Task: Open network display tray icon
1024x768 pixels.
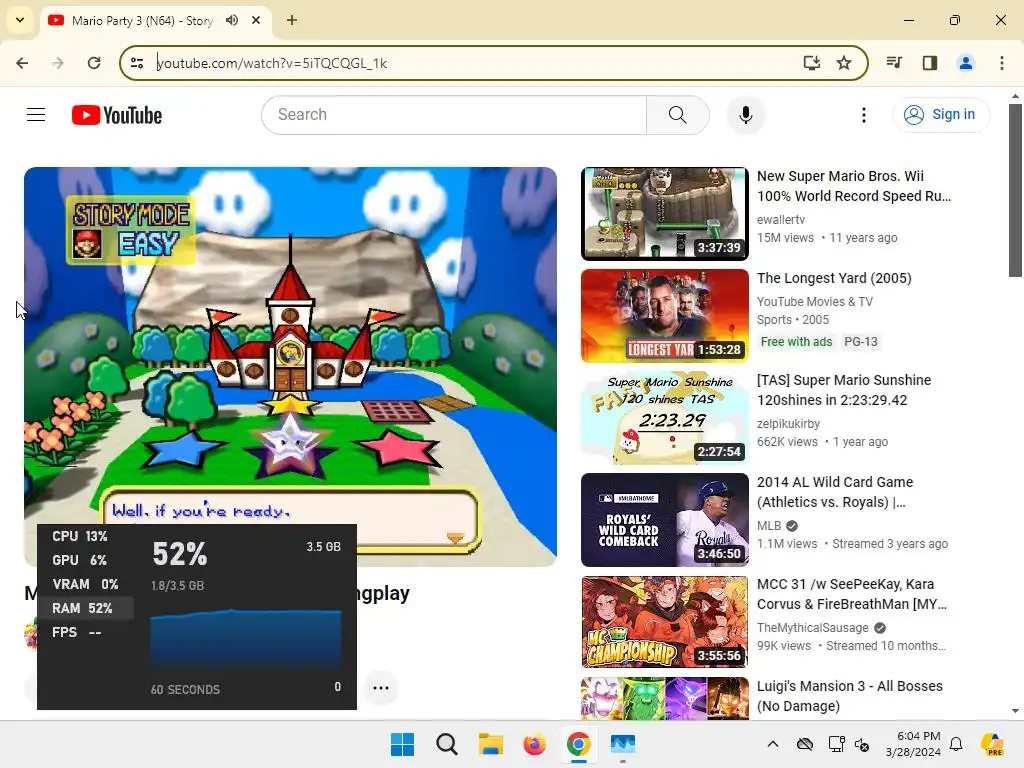Action: 836,744
